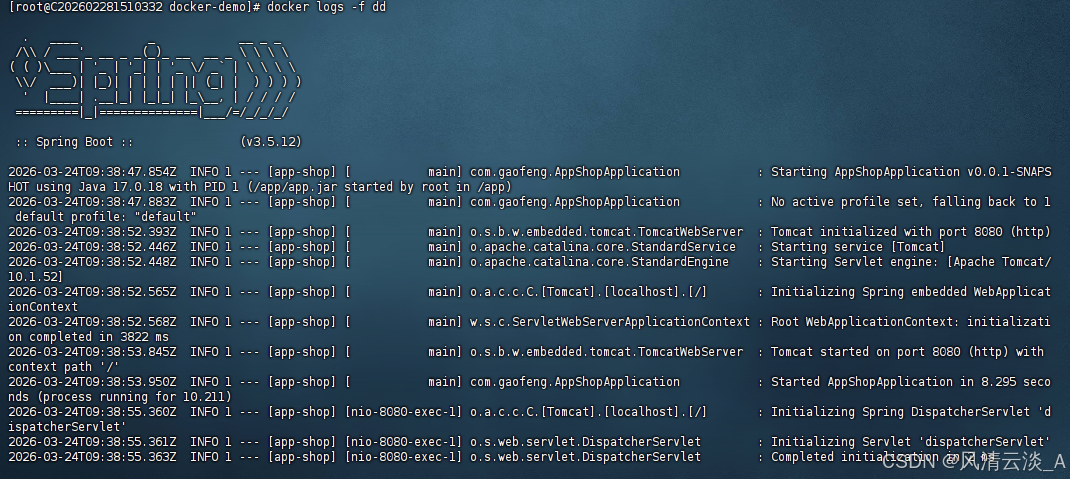Click 'Tomcat started on port 8080 (http) with' message
1070x479 pixels.
pyautogui.click(x=908, y=352)
